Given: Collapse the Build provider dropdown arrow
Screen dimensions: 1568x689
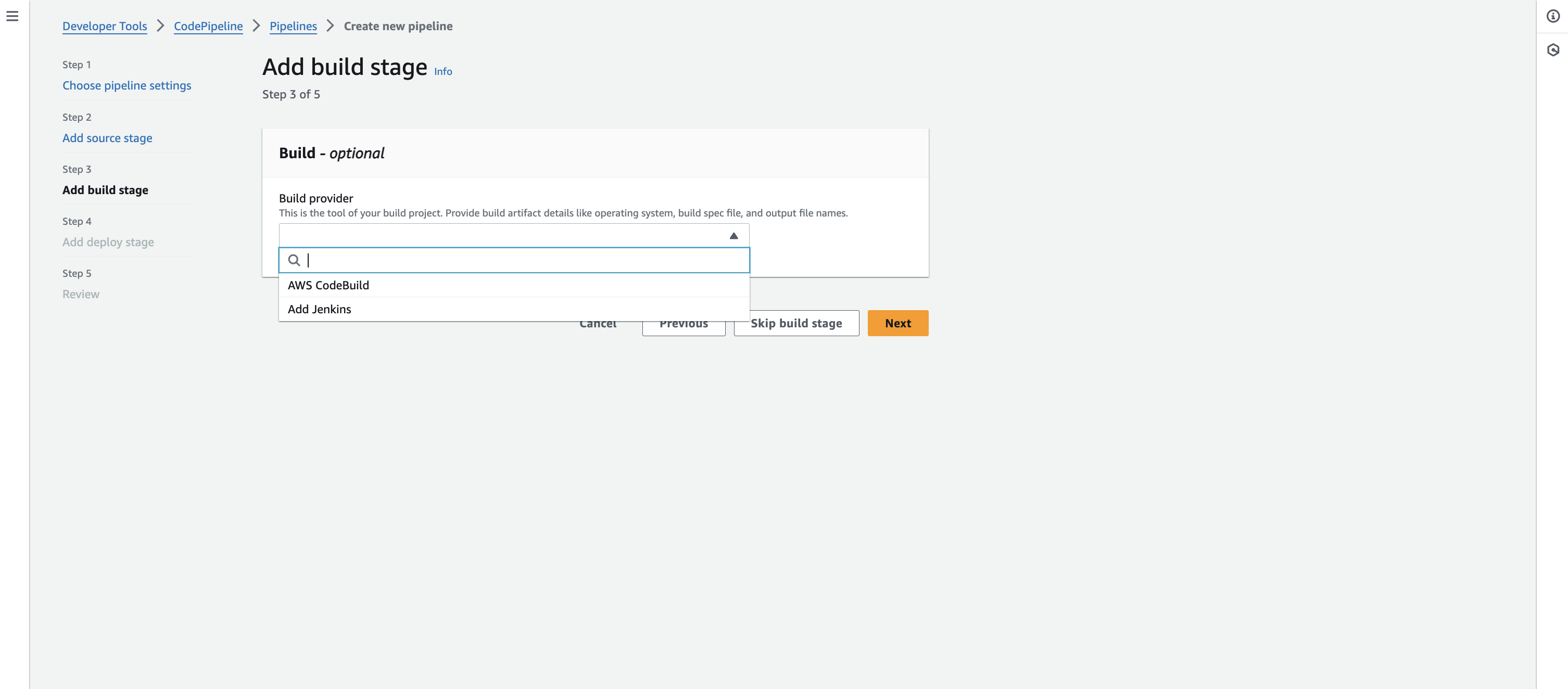Looking at the screenshot, I should (734, 236).
